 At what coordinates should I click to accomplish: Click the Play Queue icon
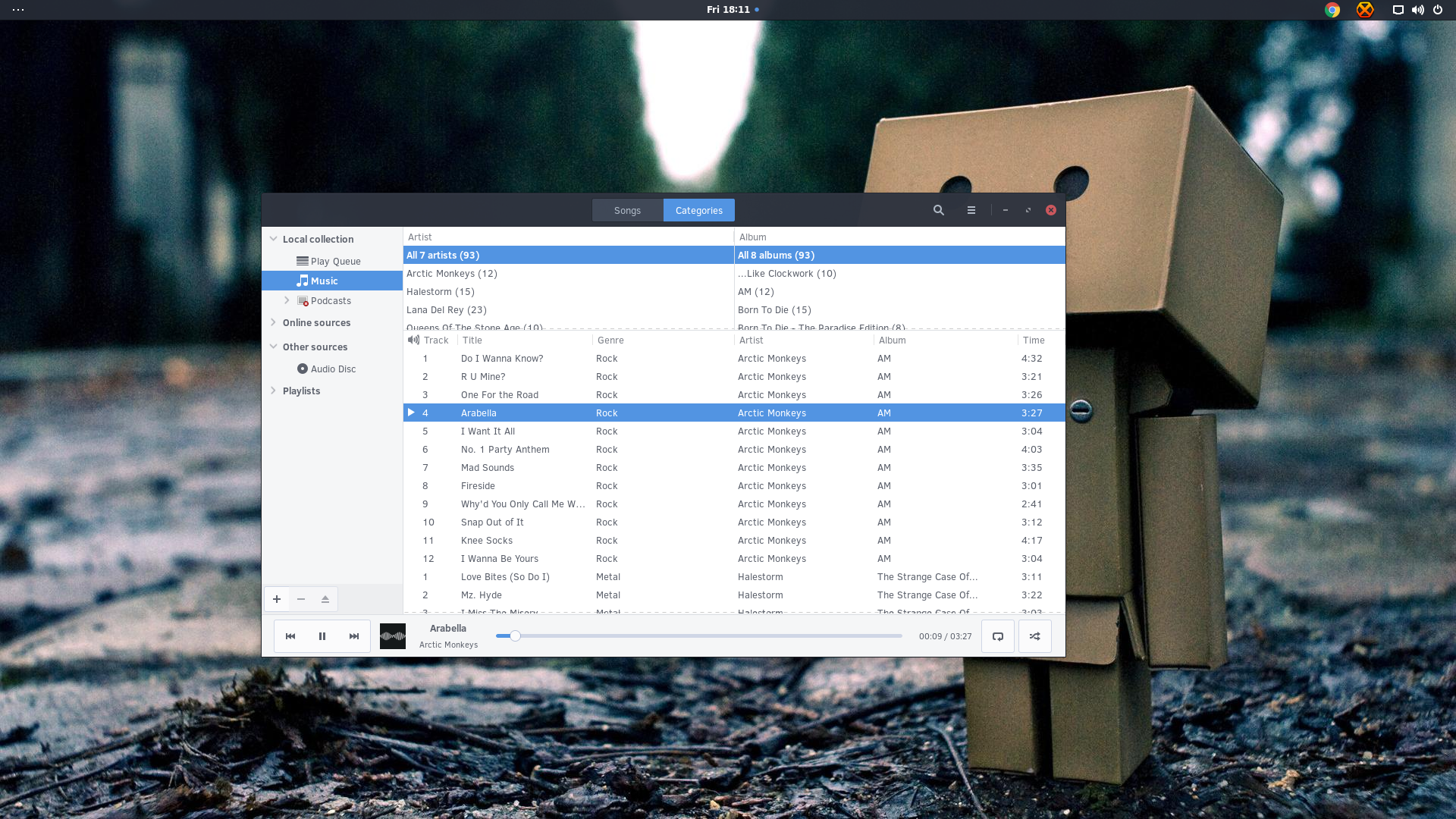[303, 261]
